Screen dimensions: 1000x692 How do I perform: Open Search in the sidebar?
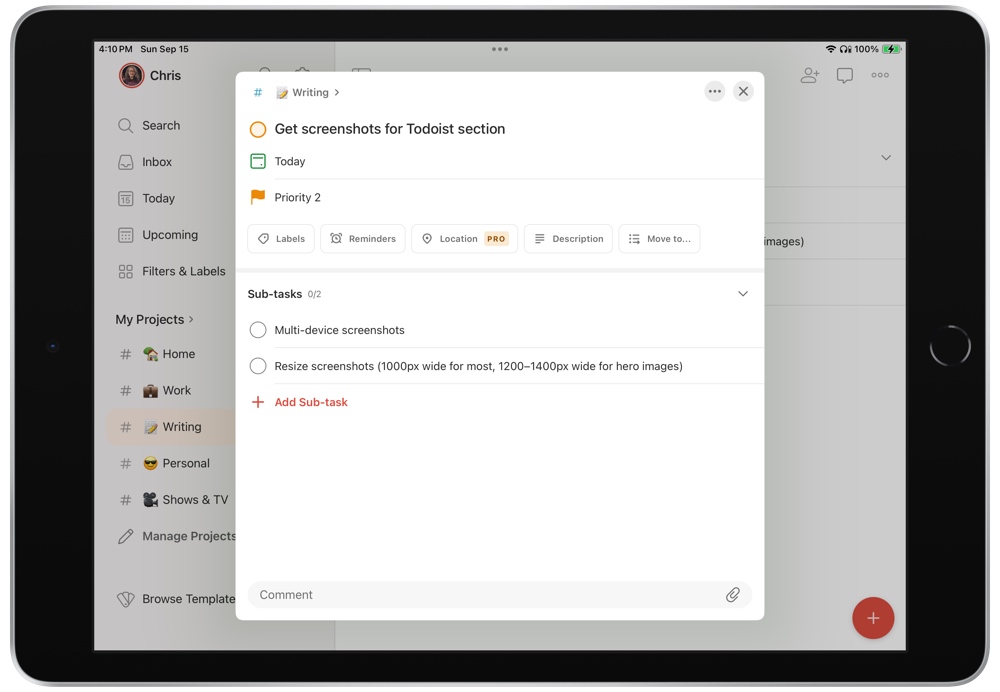coord(149,126)
